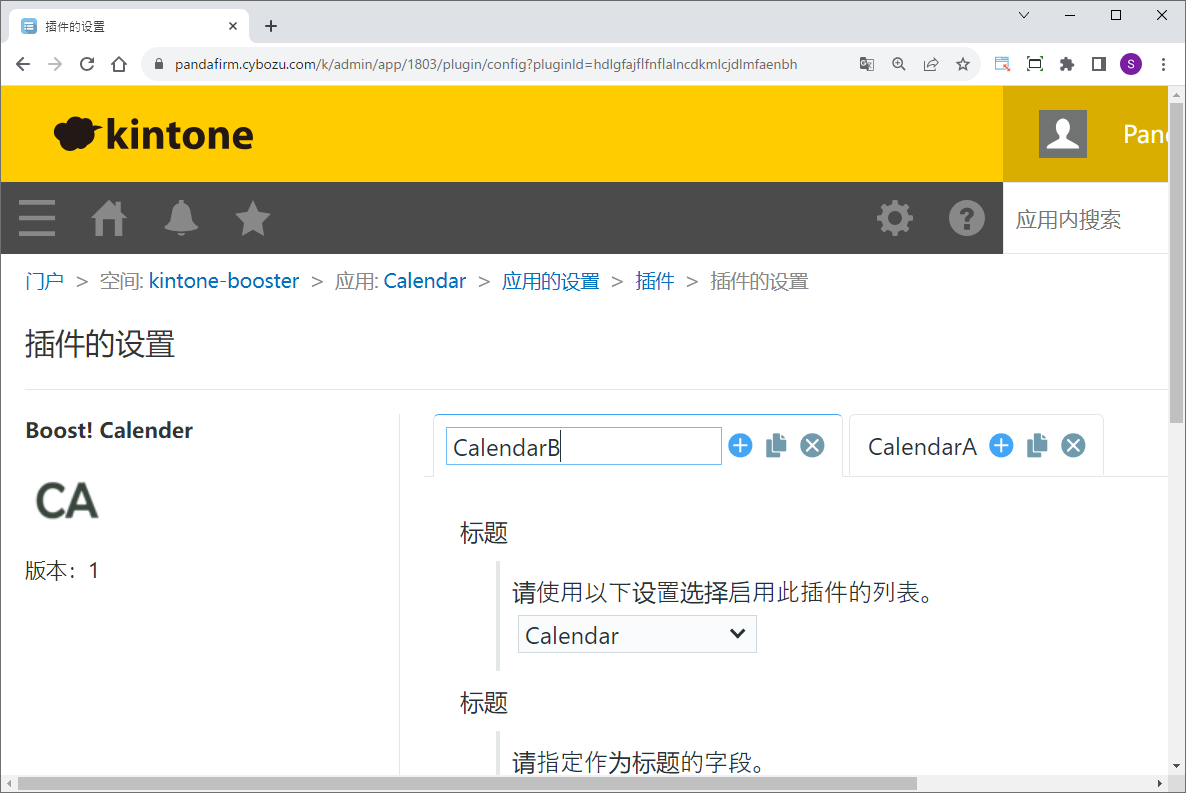Screen dimensions: 1186x793
Task: Click the add tab icon beside CalendarB
Action: point(740,446)
